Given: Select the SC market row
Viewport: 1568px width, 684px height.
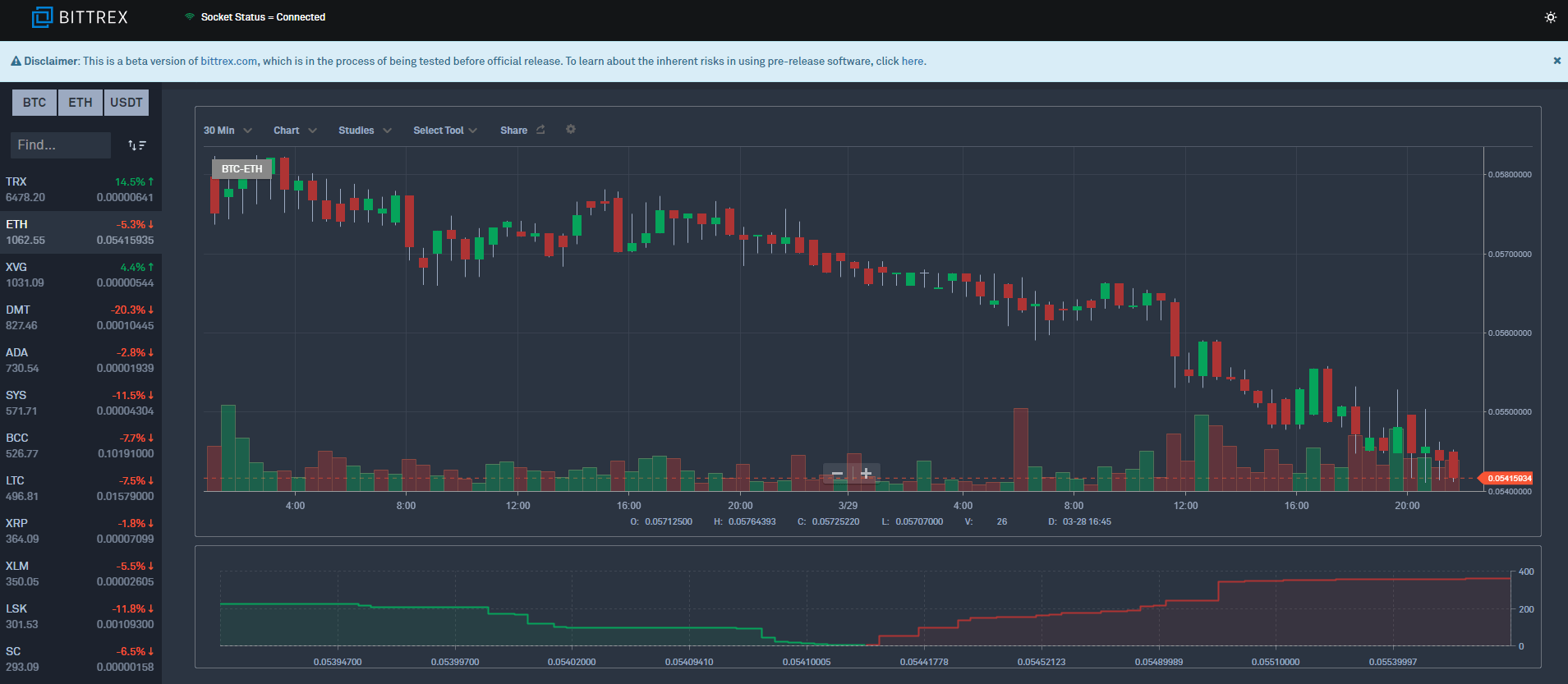Looking at the screenshot, I should click(x=80, y=659).
